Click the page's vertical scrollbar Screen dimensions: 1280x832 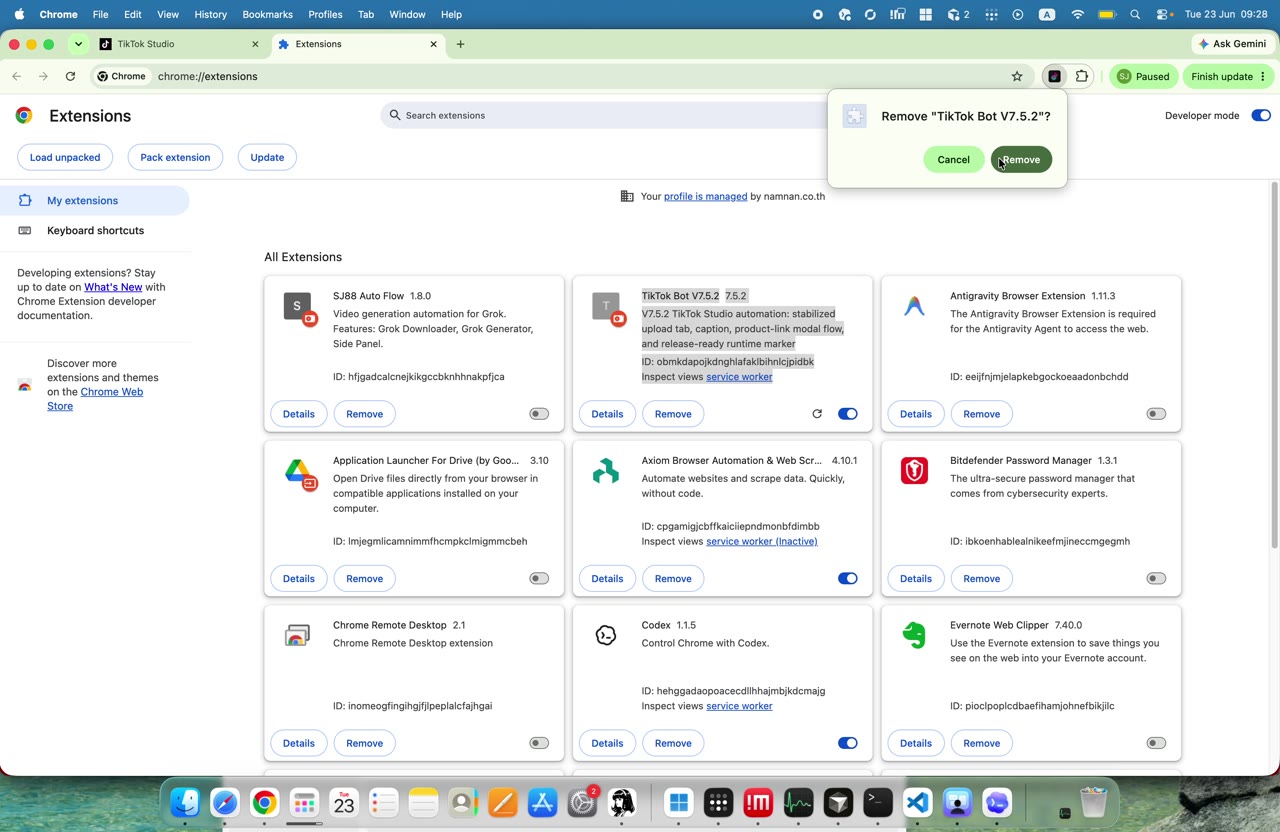[x=1274, y=365]
